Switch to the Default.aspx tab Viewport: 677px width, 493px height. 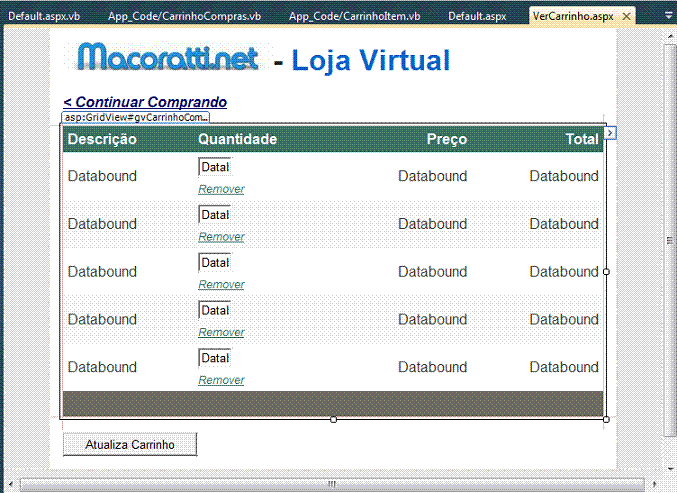coord(477,17)
